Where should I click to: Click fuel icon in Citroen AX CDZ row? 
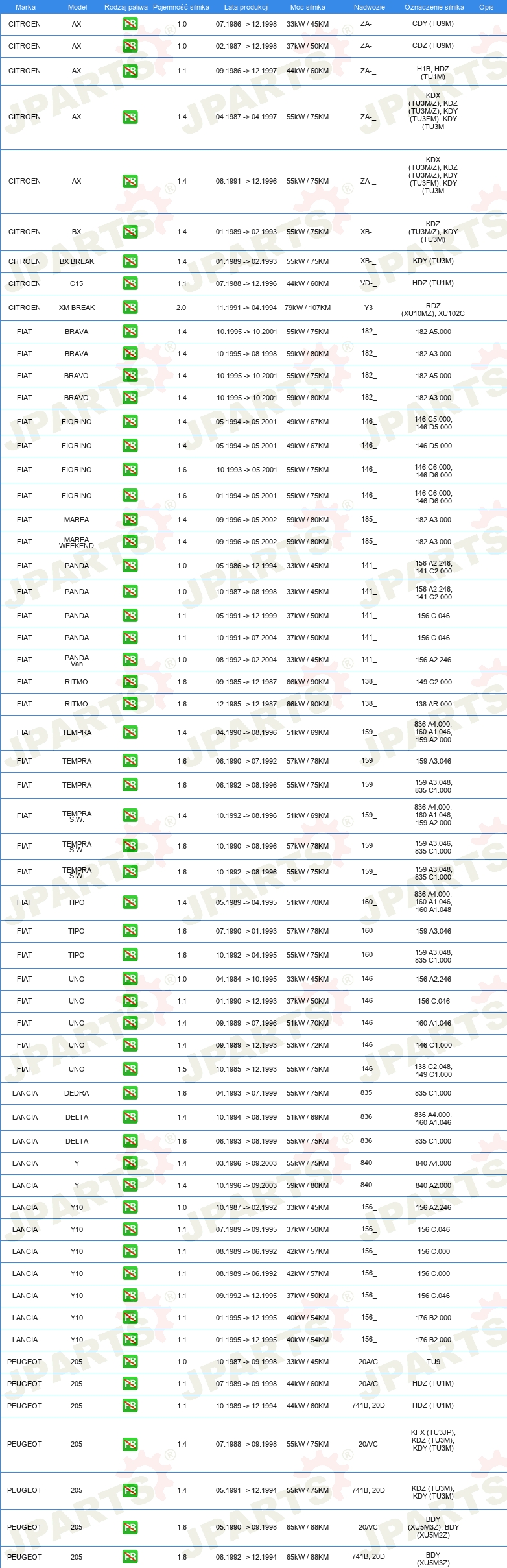130,46
